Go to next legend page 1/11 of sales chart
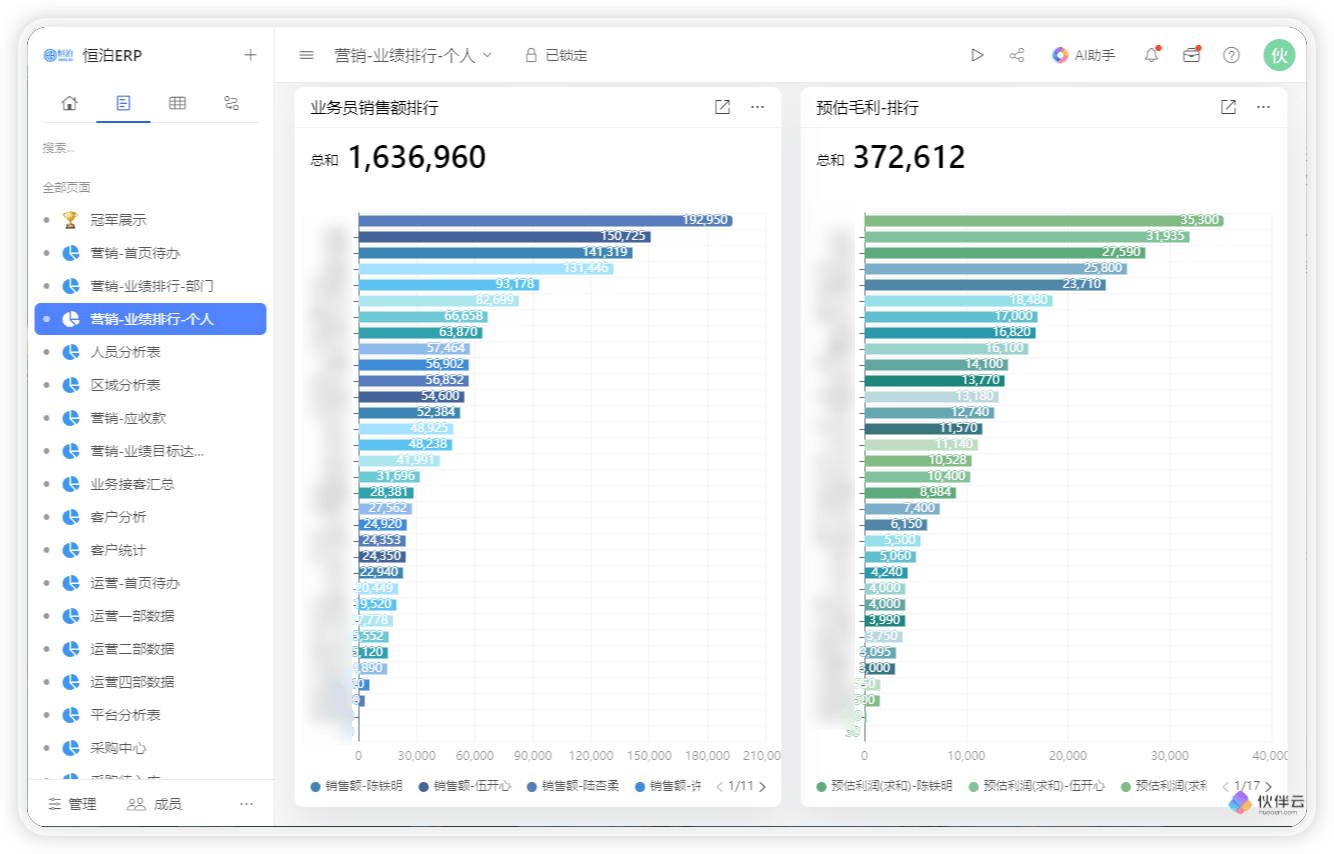The width and height of the screenshot is (1334, 854). coord(763,787)
